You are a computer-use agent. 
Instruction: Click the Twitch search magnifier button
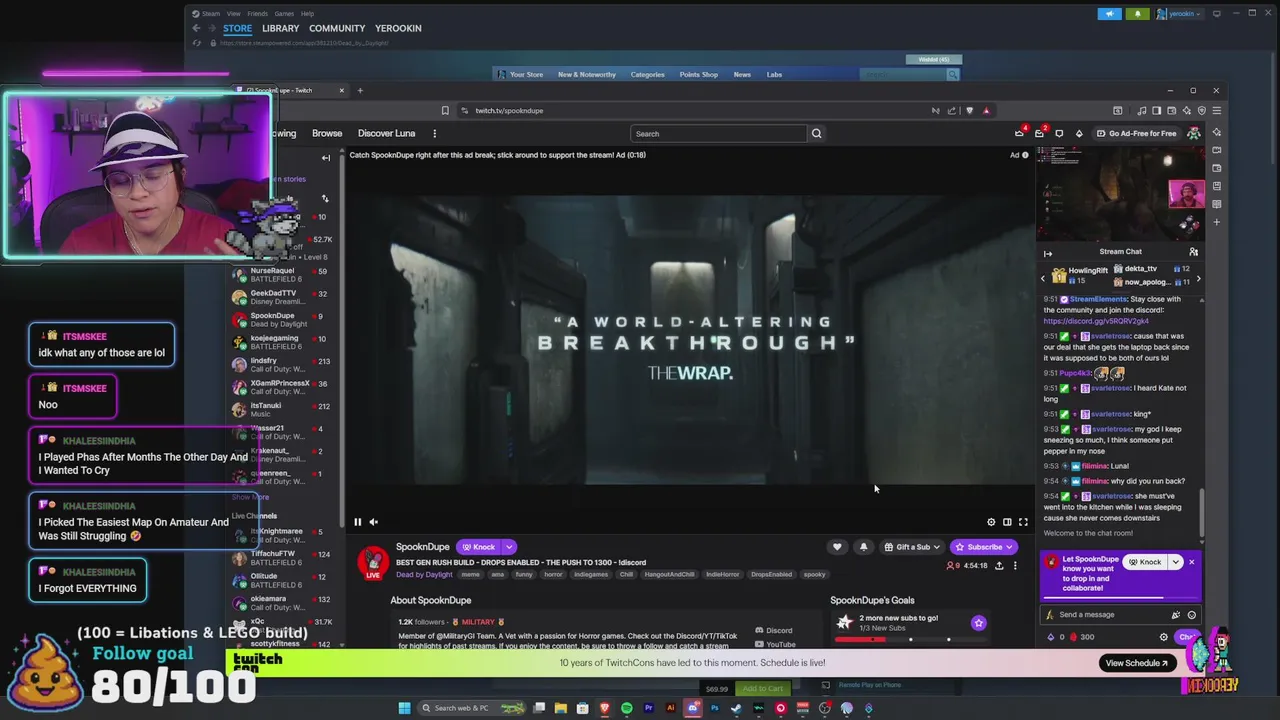point(816,133)
